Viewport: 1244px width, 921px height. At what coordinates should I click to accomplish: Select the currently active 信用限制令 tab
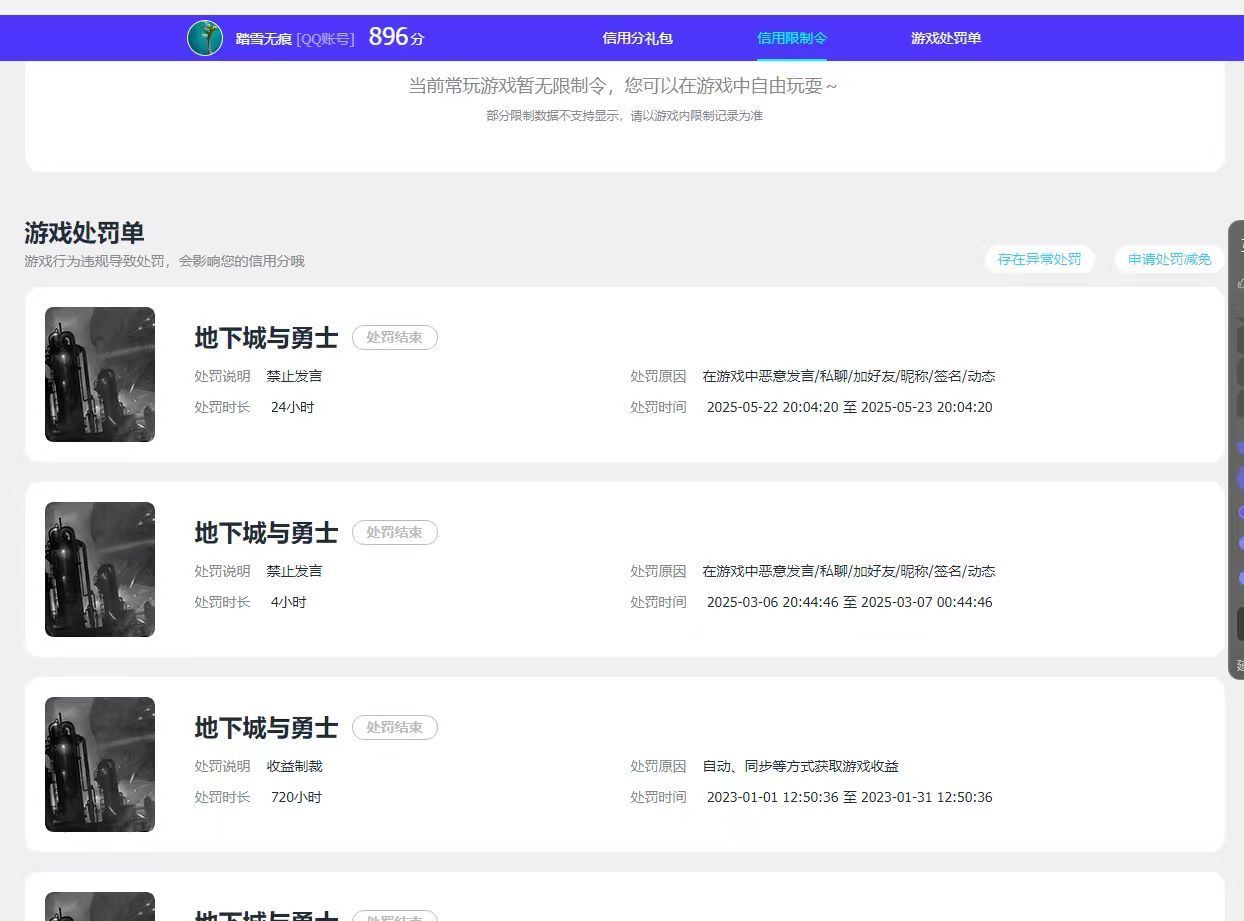792,38
